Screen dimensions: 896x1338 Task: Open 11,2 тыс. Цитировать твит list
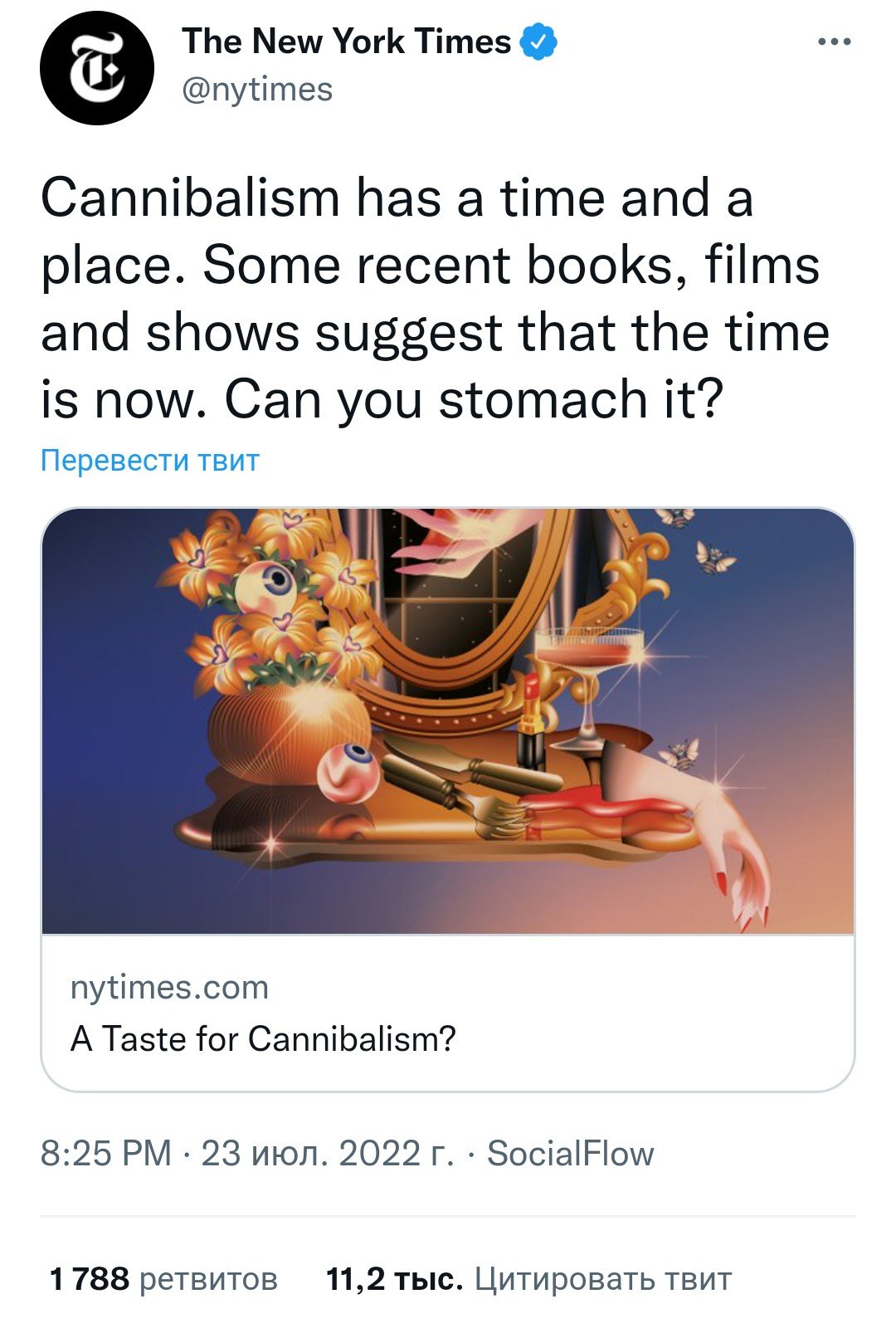529,1279
